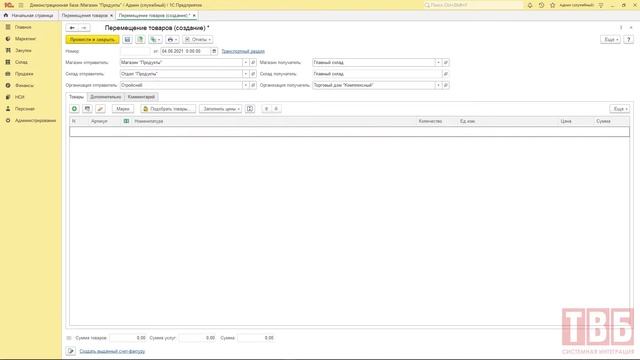The image size is (640, 360).
Task: Click the Номер input field
Action: (135, 51)
